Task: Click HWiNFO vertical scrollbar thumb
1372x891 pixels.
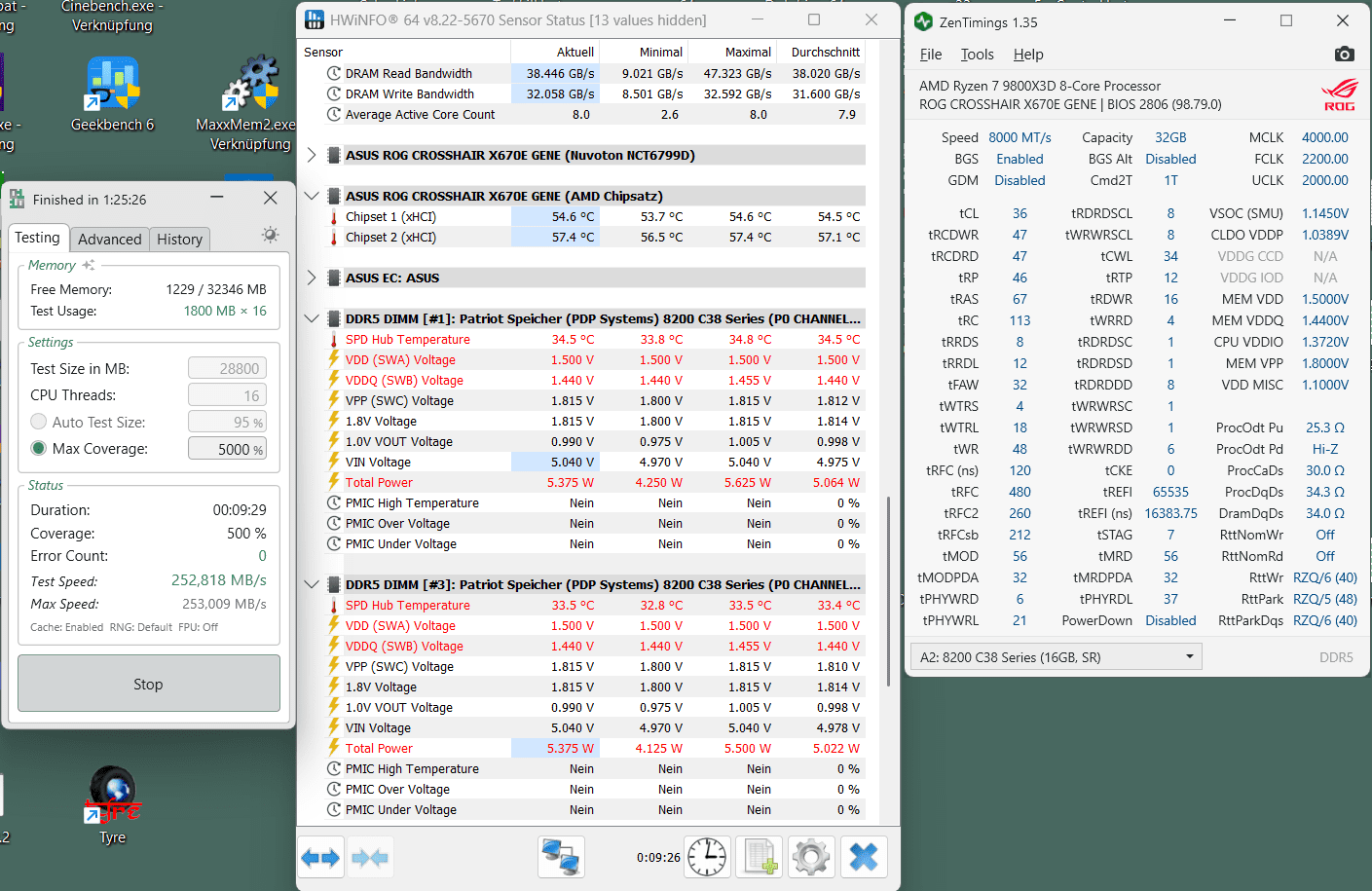Action: 887,591
